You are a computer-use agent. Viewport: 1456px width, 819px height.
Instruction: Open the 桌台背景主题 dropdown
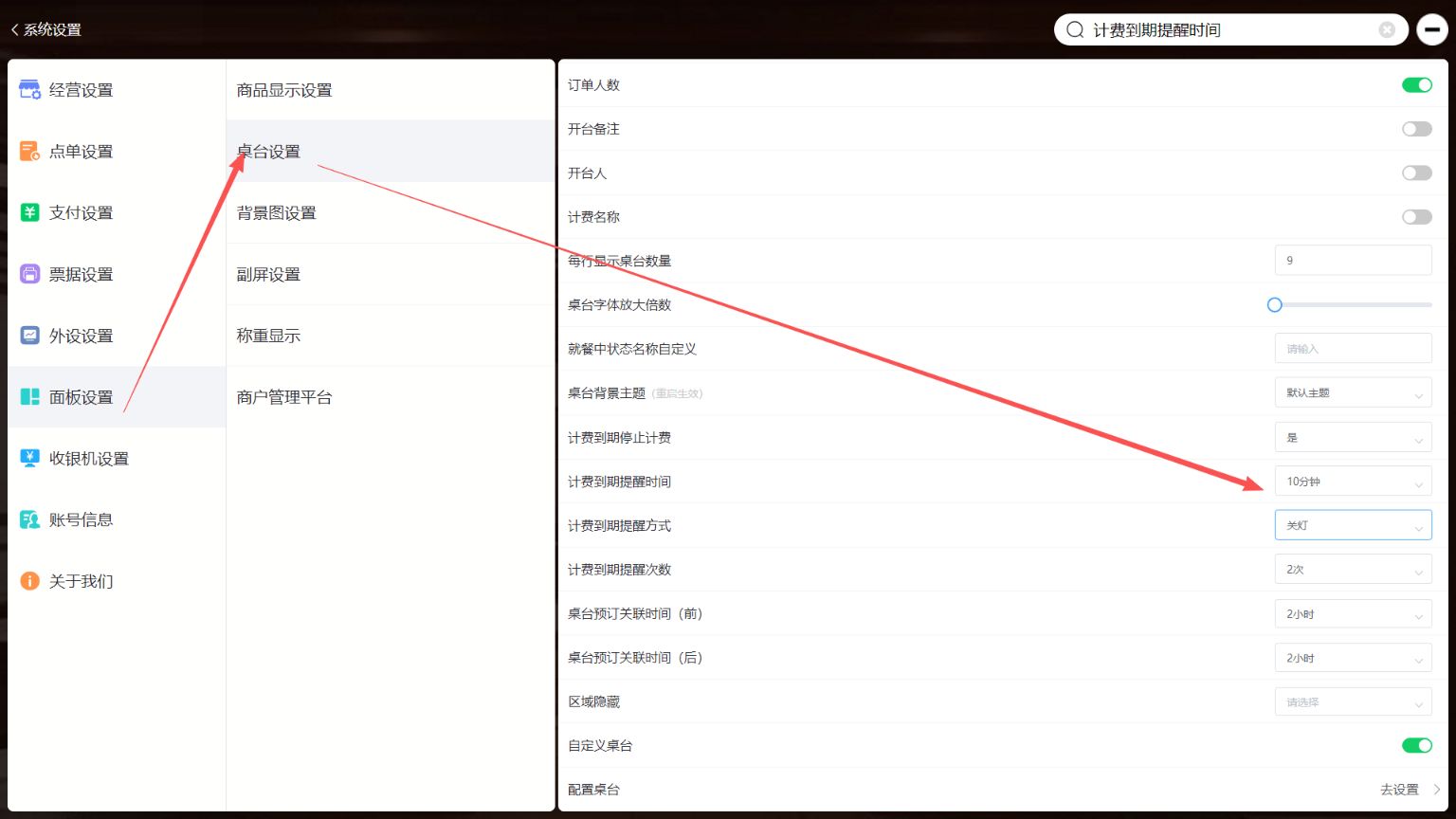(1353, 392)
